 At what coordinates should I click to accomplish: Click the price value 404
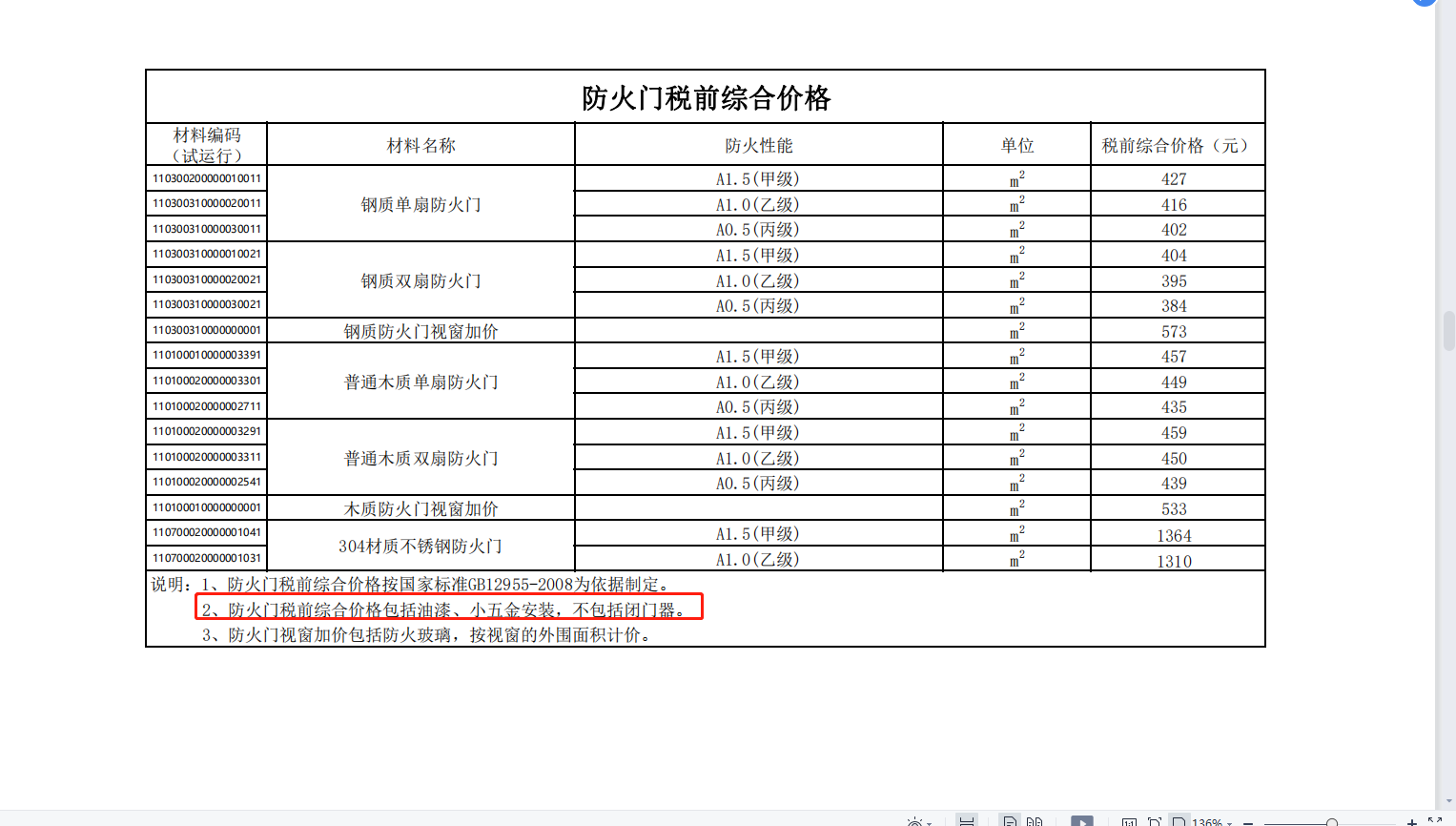click(1174, 256)
